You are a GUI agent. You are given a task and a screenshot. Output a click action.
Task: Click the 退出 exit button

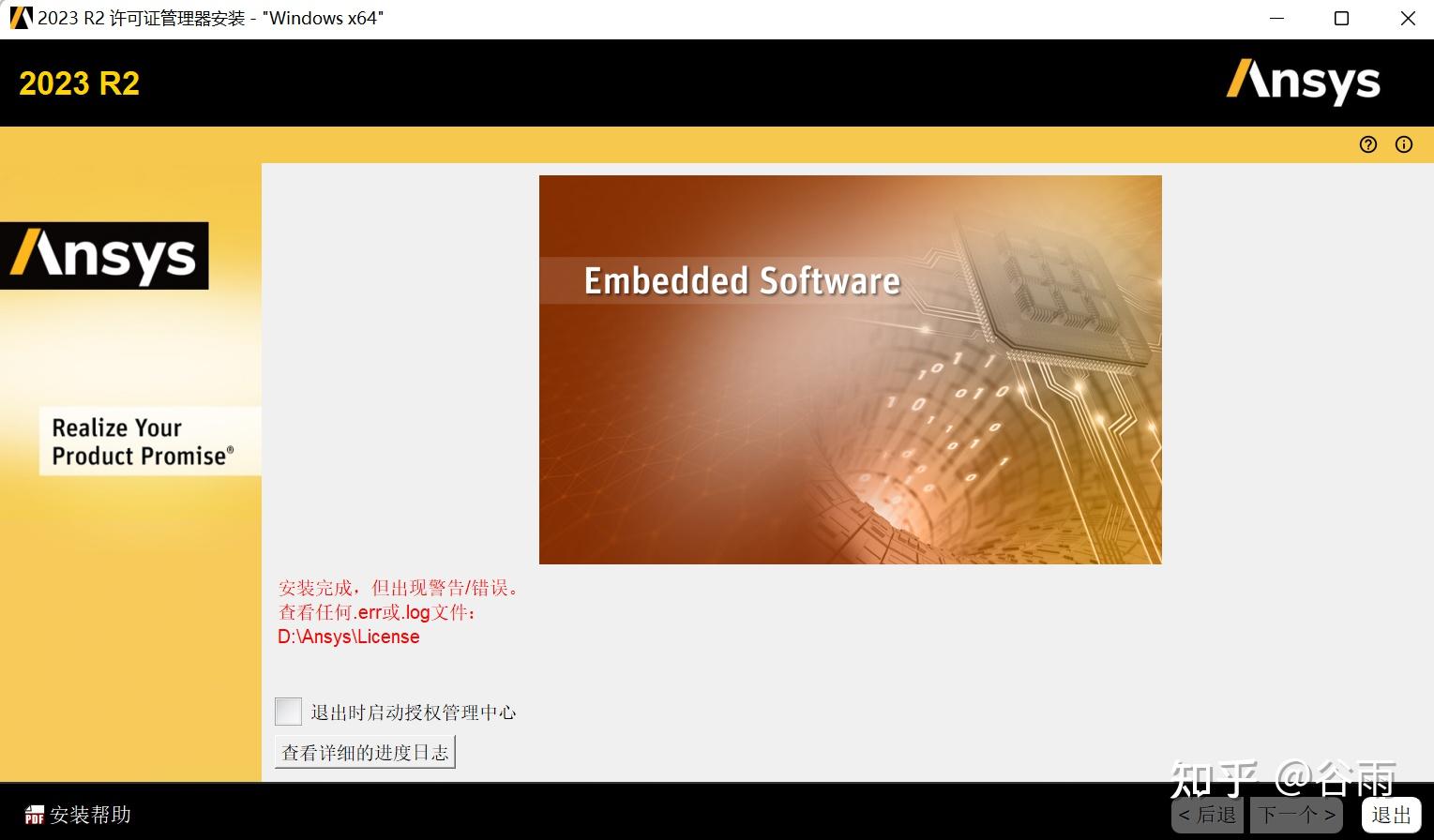point(1390,814)
